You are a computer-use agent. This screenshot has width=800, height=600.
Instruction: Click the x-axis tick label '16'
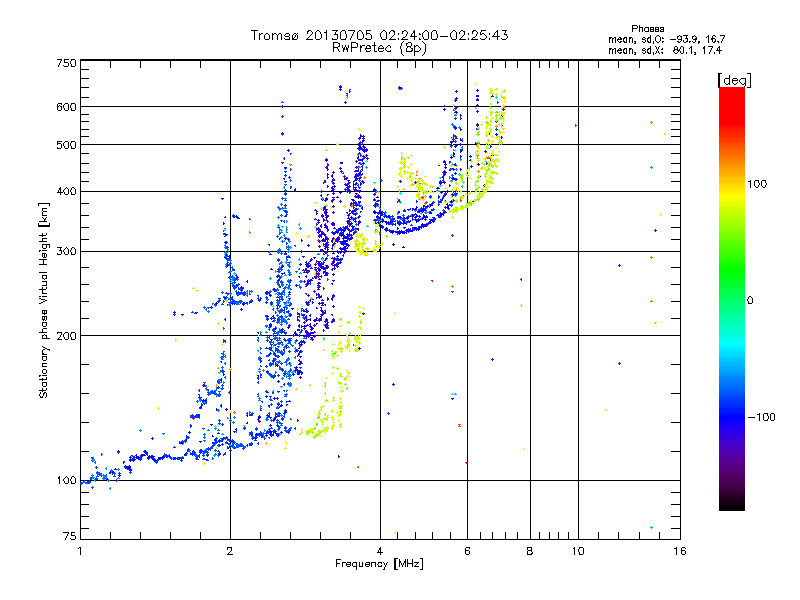(680, 551)
